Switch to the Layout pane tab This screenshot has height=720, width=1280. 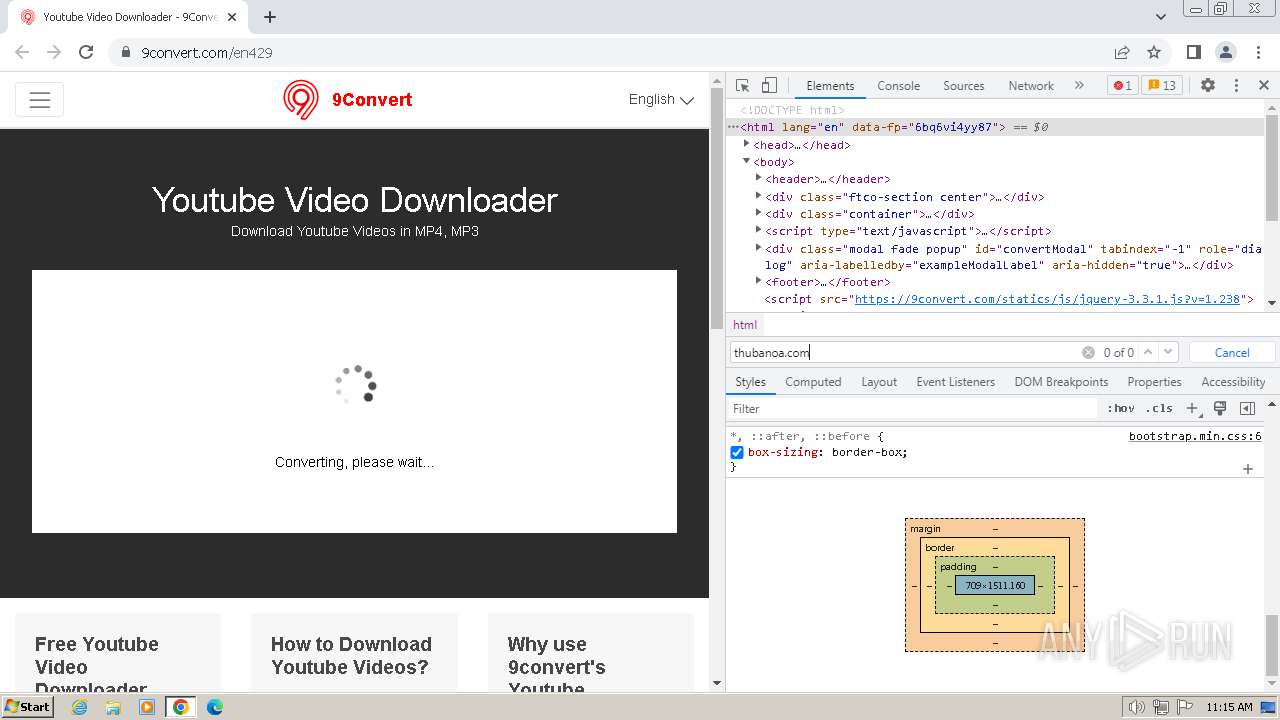pyautogui.click(x=879, y=382)
